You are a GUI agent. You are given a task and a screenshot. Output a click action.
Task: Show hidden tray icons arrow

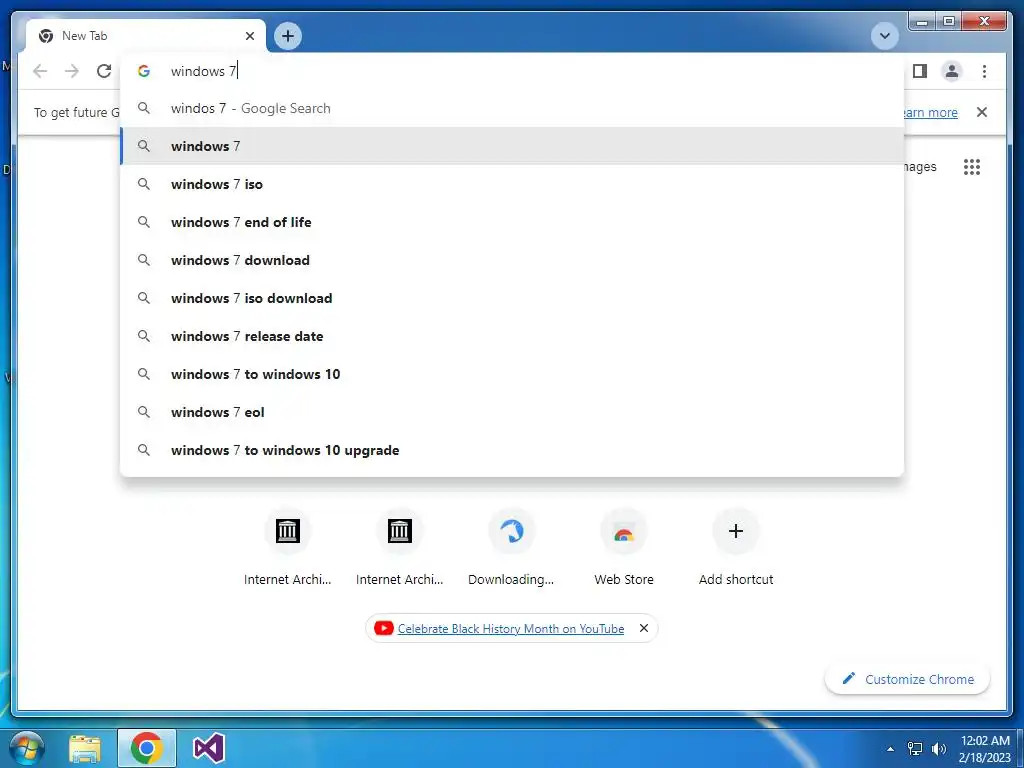tap(890, 749)
